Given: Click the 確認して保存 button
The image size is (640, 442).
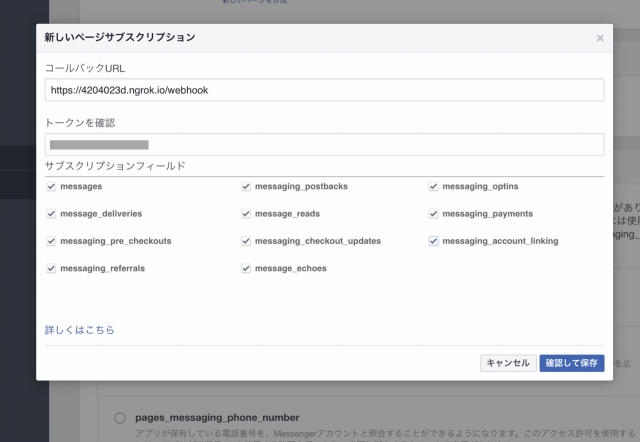Looking at the screenshot, I should click(x=572, y=363).
